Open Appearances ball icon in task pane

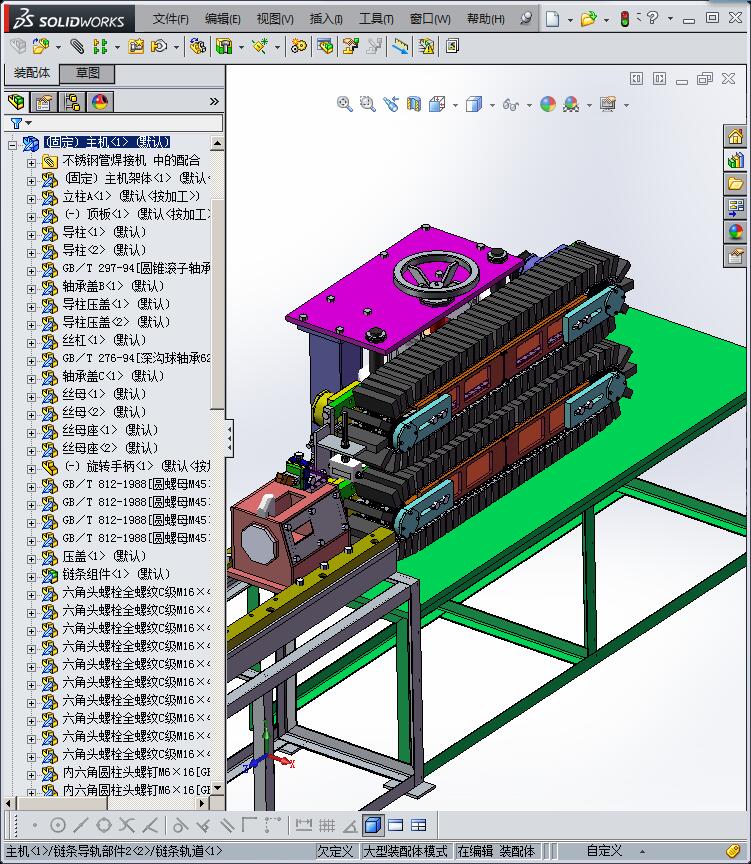[x=736, y=231]
